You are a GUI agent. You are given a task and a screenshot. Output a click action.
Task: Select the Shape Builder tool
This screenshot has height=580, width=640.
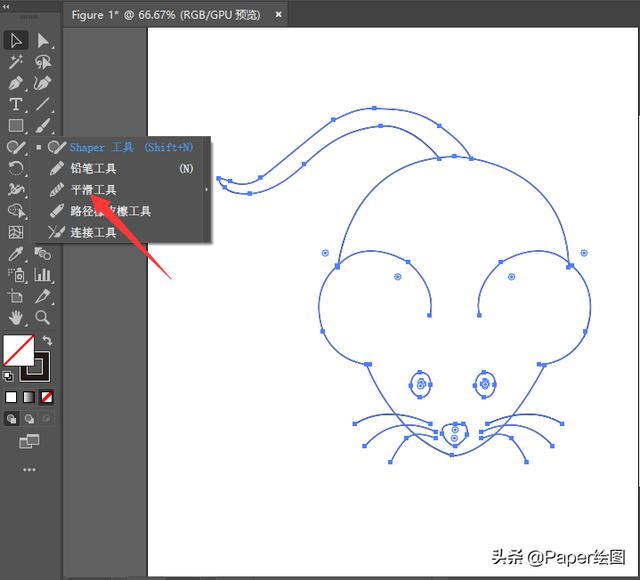(x=16, y=211)
